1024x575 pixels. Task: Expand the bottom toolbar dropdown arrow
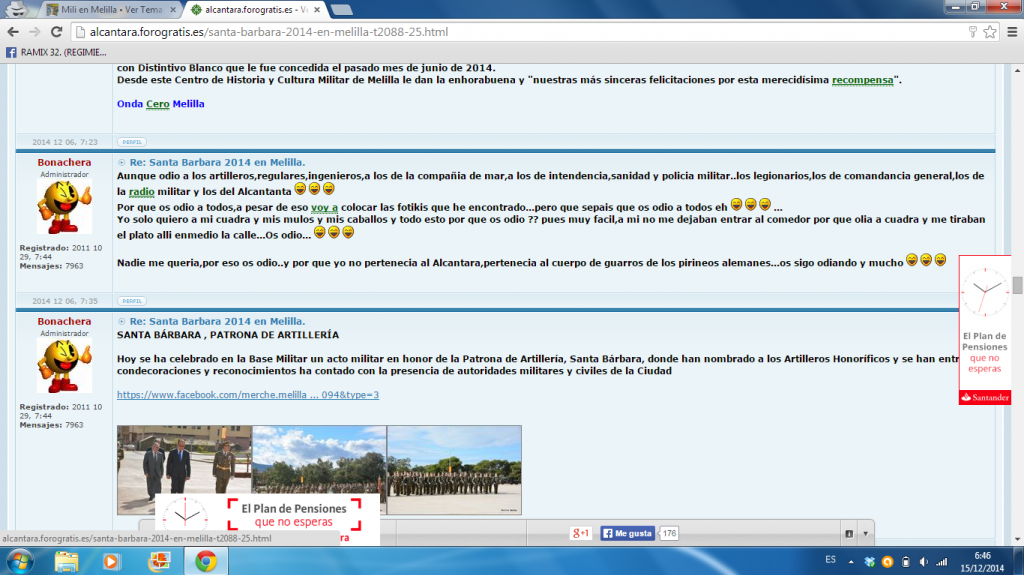[865, 534]
